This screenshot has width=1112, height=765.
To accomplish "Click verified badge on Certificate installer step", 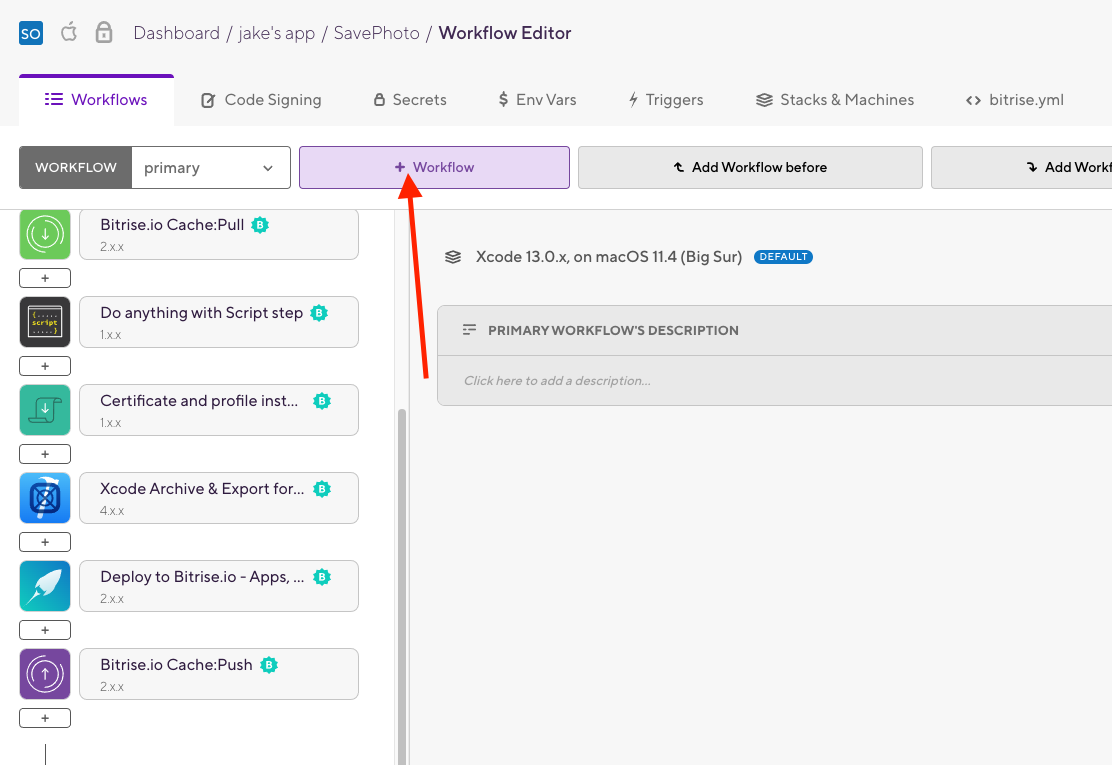I will (322, 401).
